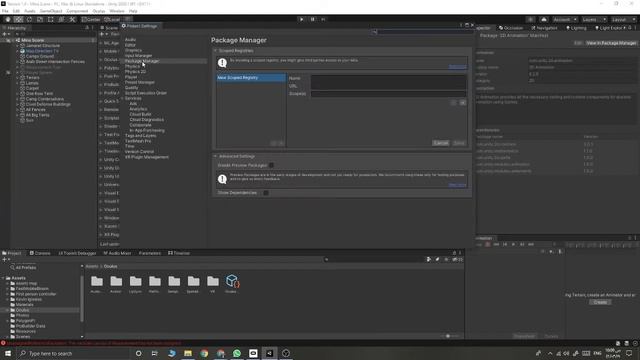Enable Preview Packages checkbox

[x=271, y=165]
